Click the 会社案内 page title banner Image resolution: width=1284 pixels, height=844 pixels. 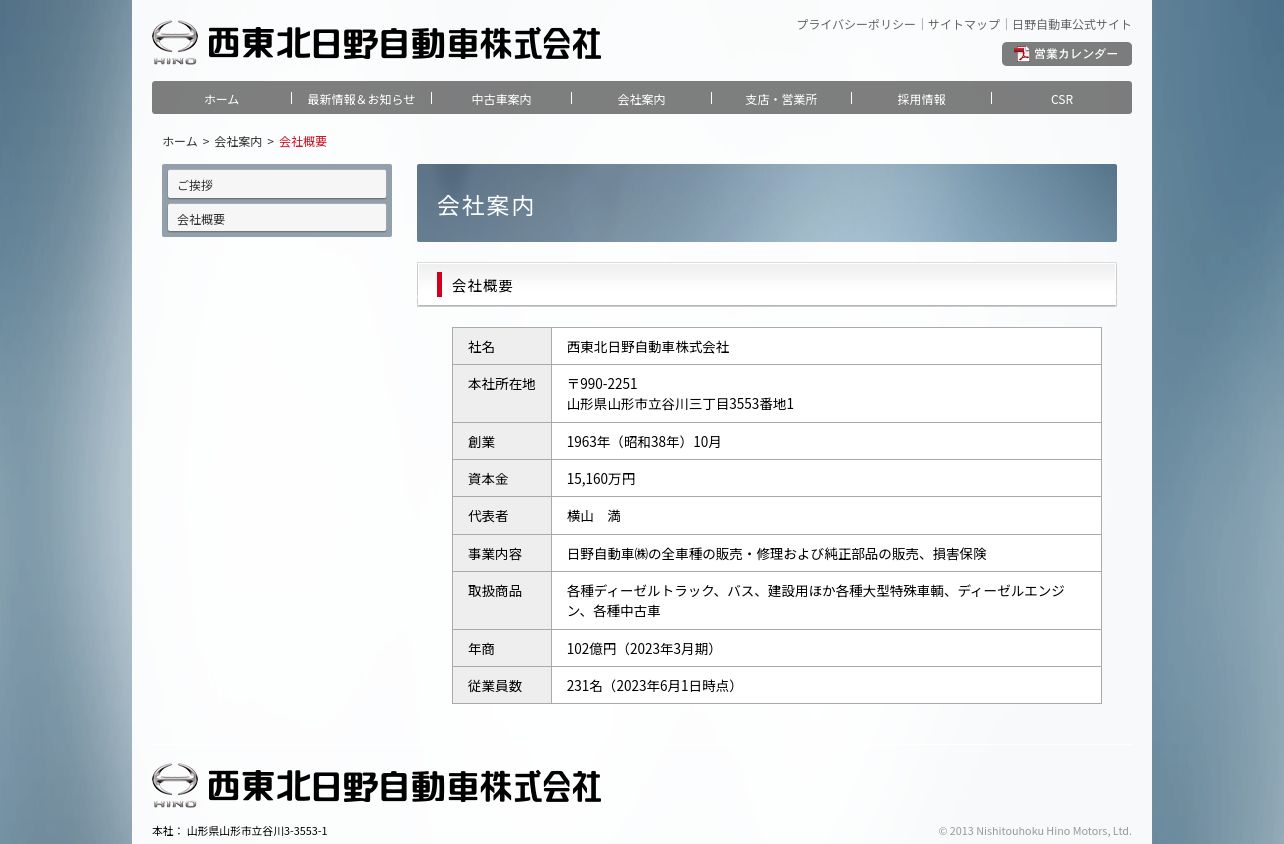pos(767,203)
